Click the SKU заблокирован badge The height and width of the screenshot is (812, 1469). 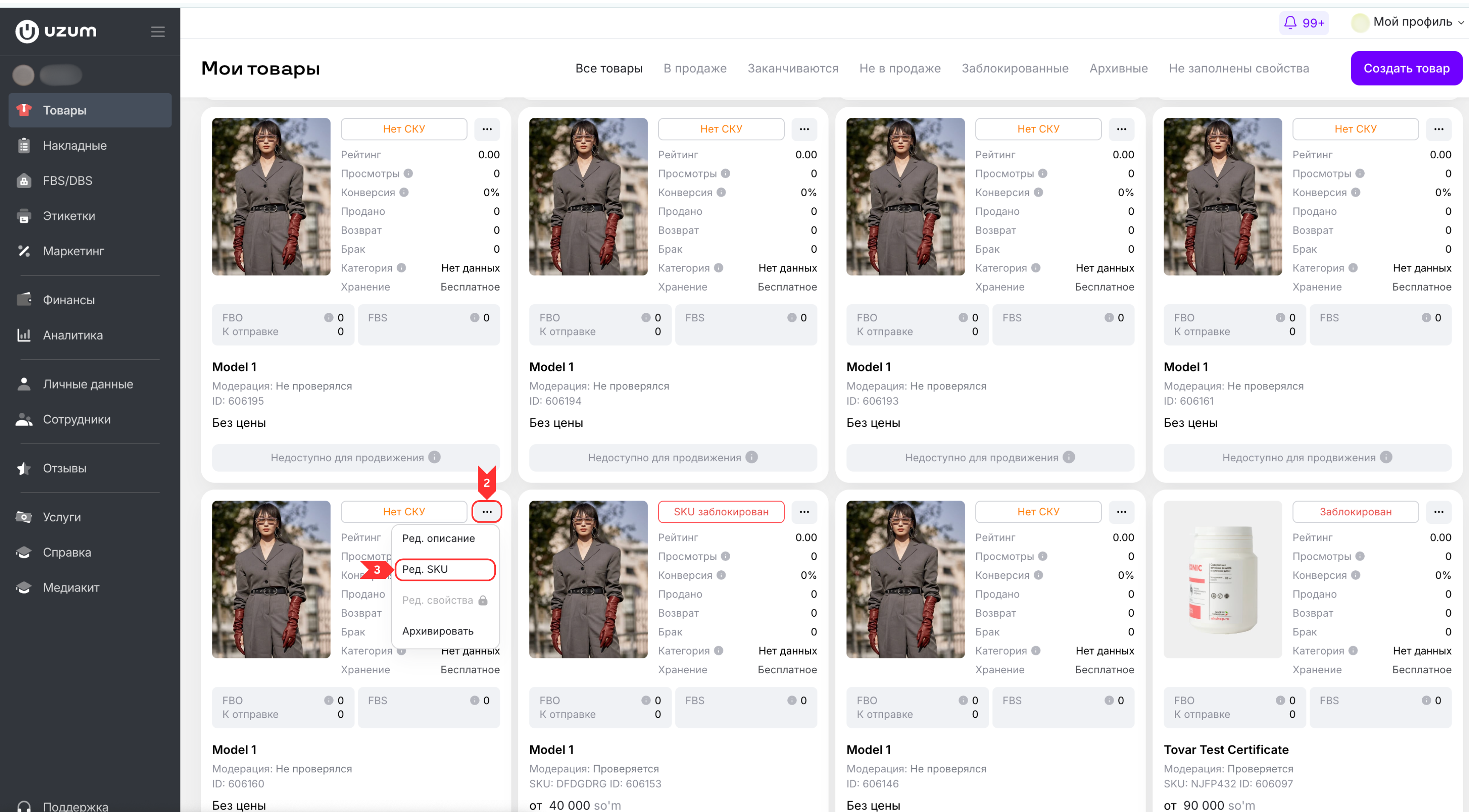tap(721, 512)
